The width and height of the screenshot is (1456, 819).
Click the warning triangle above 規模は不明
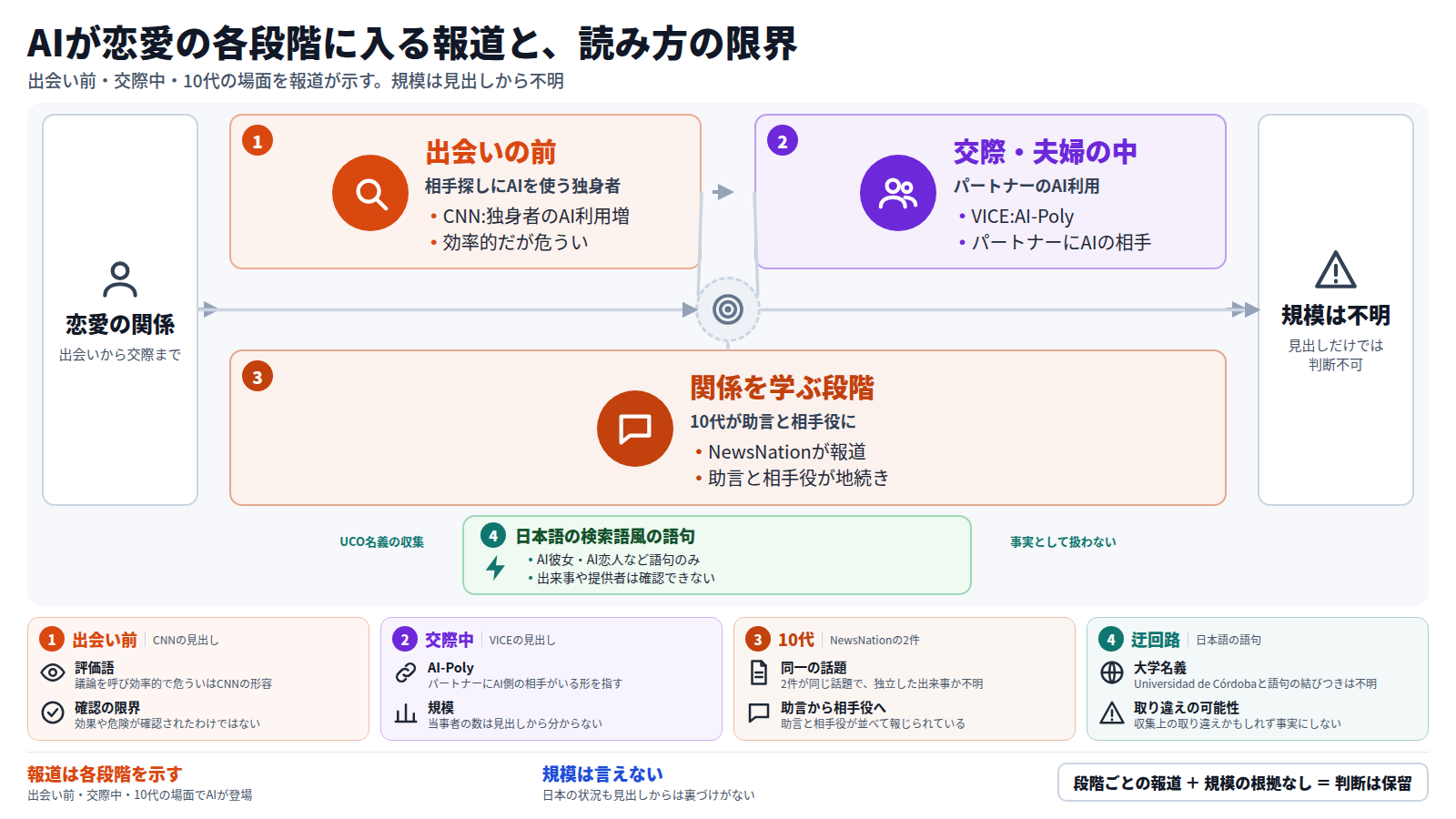[x=1336, y=269]
